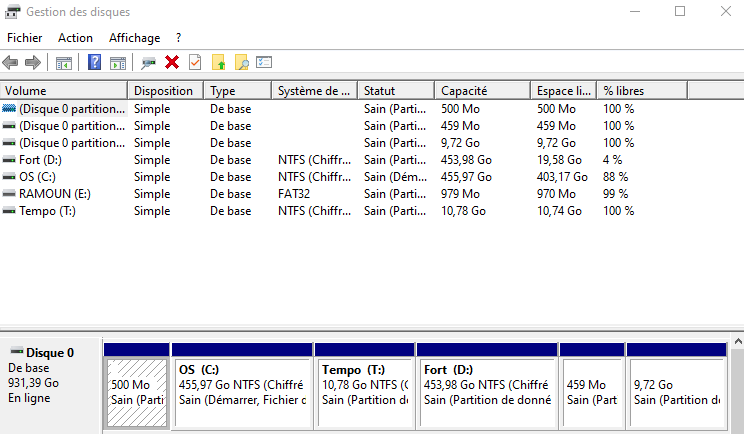744x434 pixels.
Task: Click the show/hide console tree icon
Action: point(64,62)
